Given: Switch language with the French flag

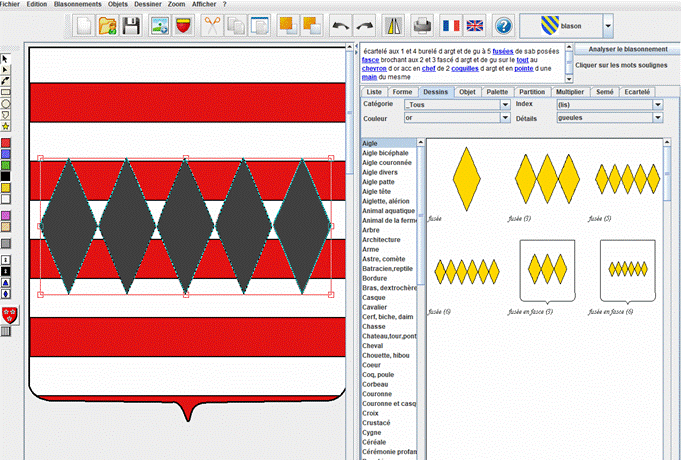Looking at the screenshot, I should (451, 25).
